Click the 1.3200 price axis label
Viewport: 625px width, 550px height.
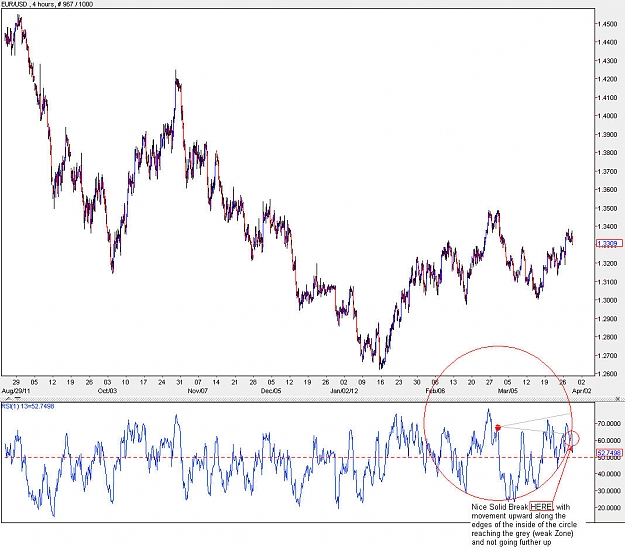pos(608,263)
